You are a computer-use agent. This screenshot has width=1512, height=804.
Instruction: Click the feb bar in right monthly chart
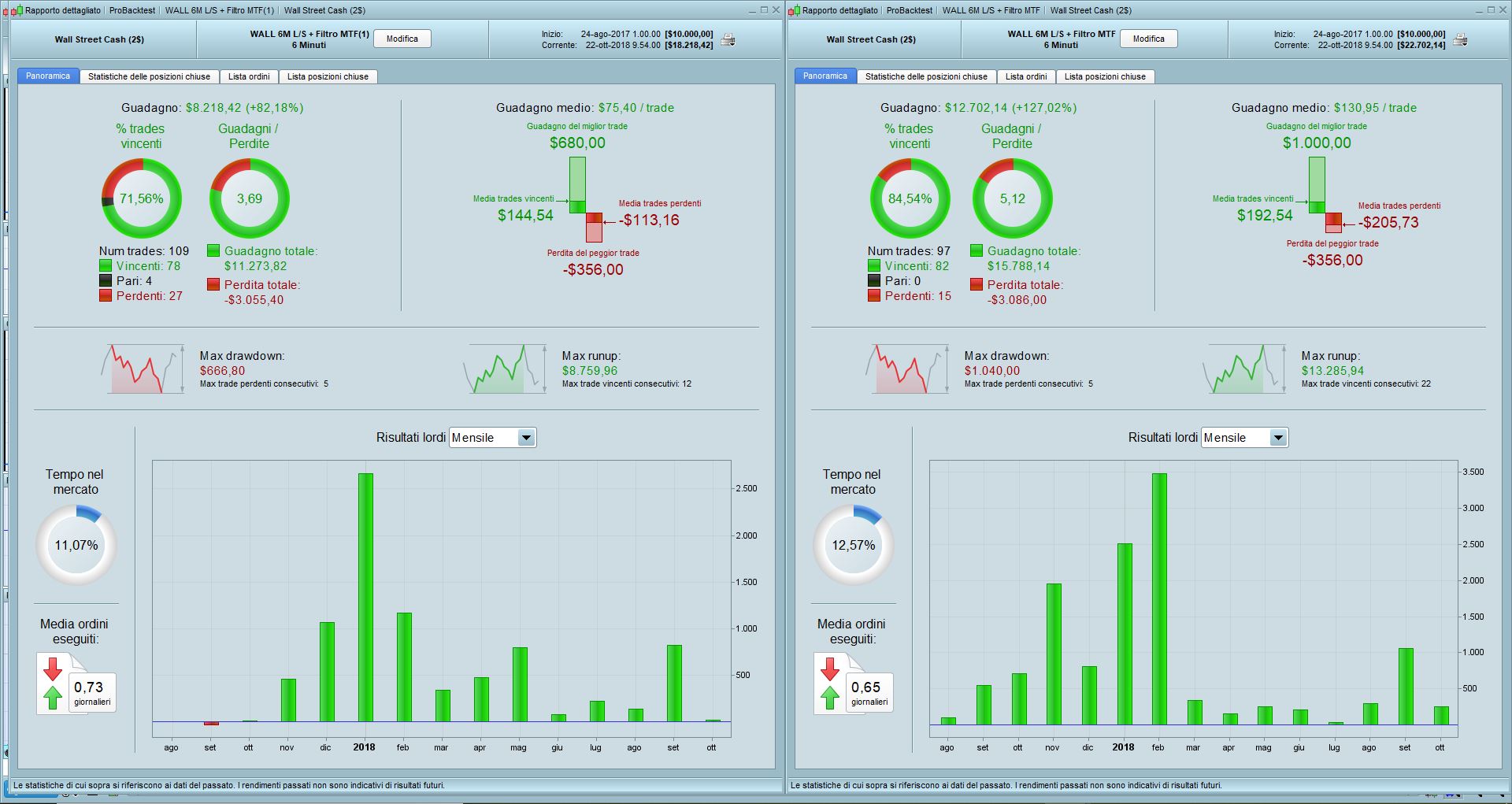1159,598
